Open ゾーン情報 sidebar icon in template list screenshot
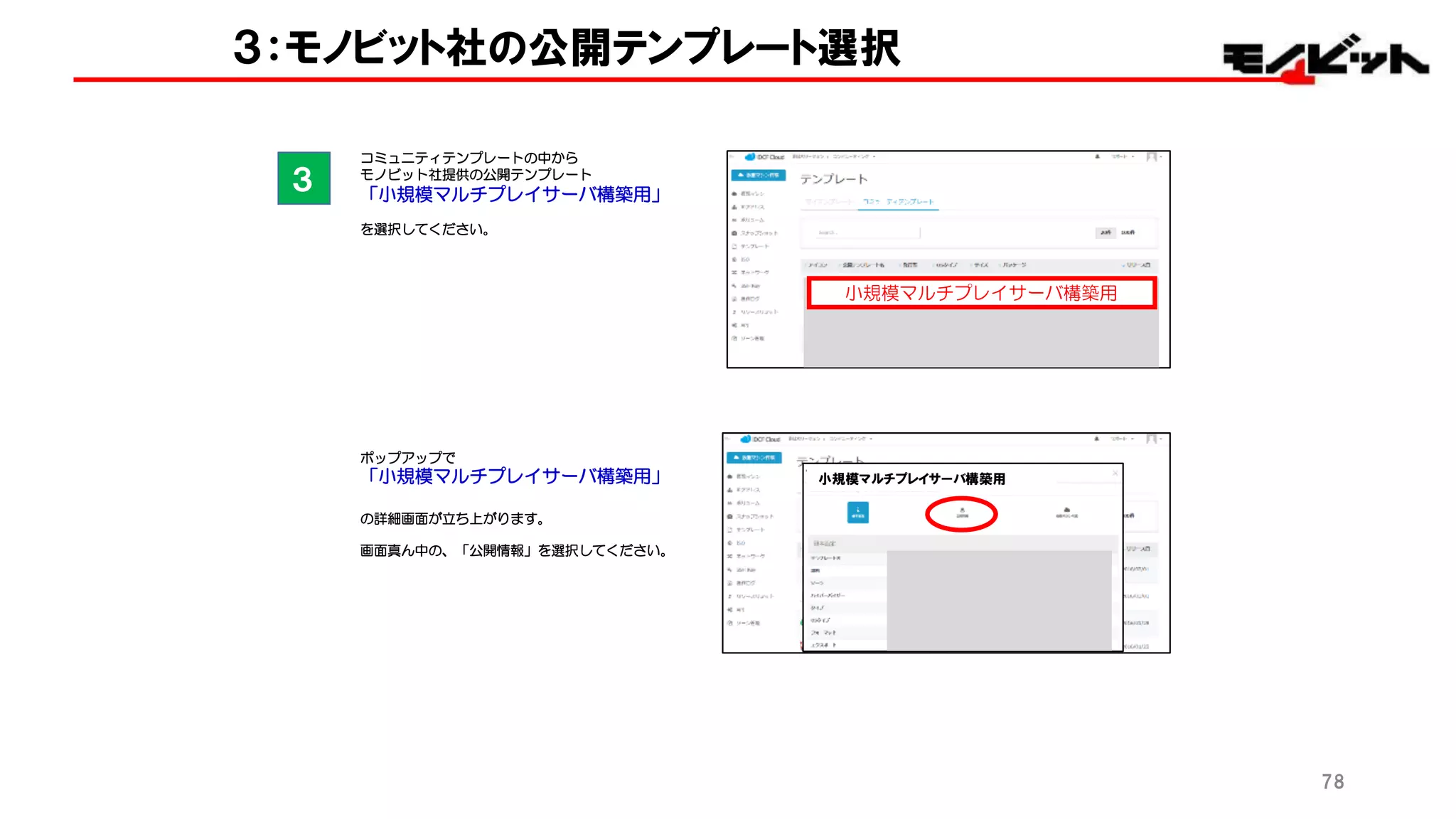Image resolution: width=1456 pixels, height=819 pixels. click(734, 338)
